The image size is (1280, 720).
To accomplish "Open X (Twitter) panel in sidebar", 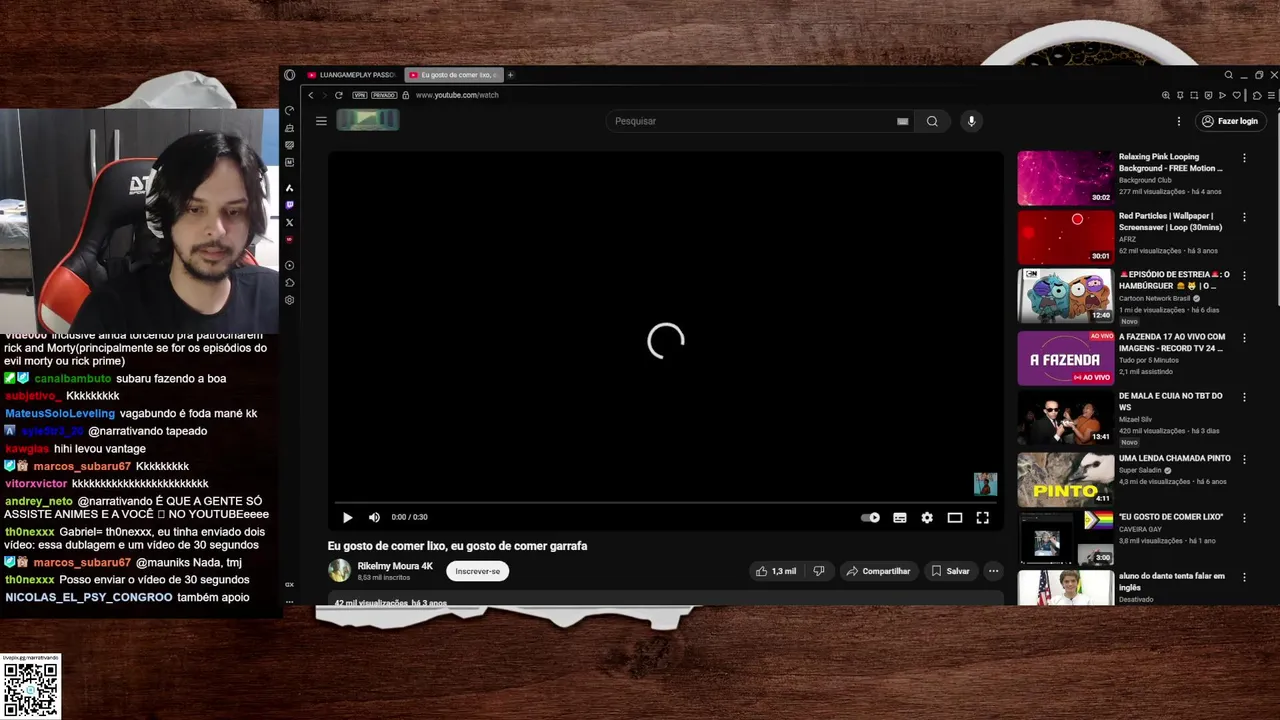I will [290, 222].
